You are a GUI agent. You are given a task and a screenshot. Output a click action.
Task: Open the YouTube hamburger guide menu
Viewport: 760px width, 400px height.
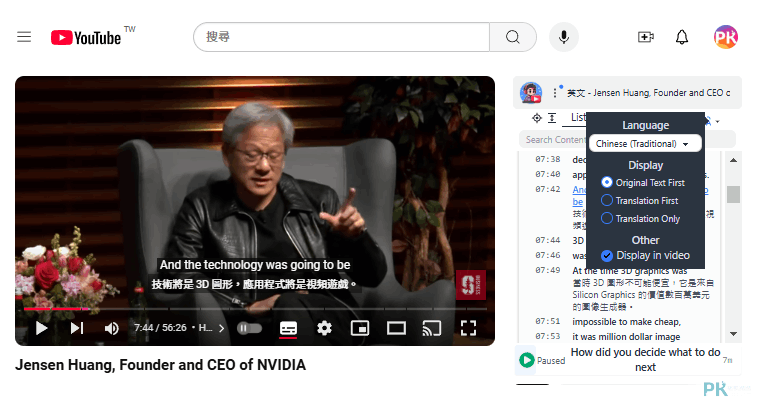click(24, 37)
